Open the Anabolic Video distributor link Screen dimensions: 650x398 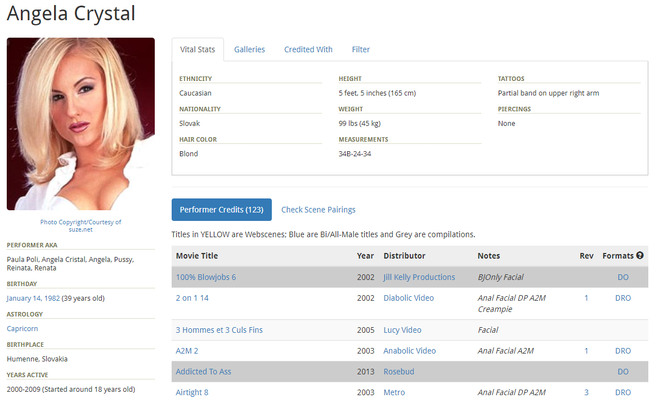tap(410, 351)
